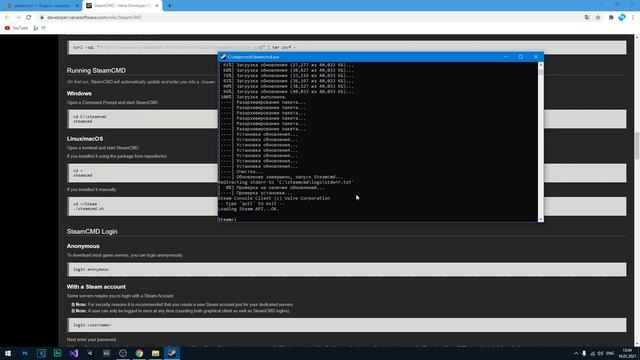The image size is (640, 360).
Task: Reload the SteamCMD wiki page
Action: click(29, 18)
